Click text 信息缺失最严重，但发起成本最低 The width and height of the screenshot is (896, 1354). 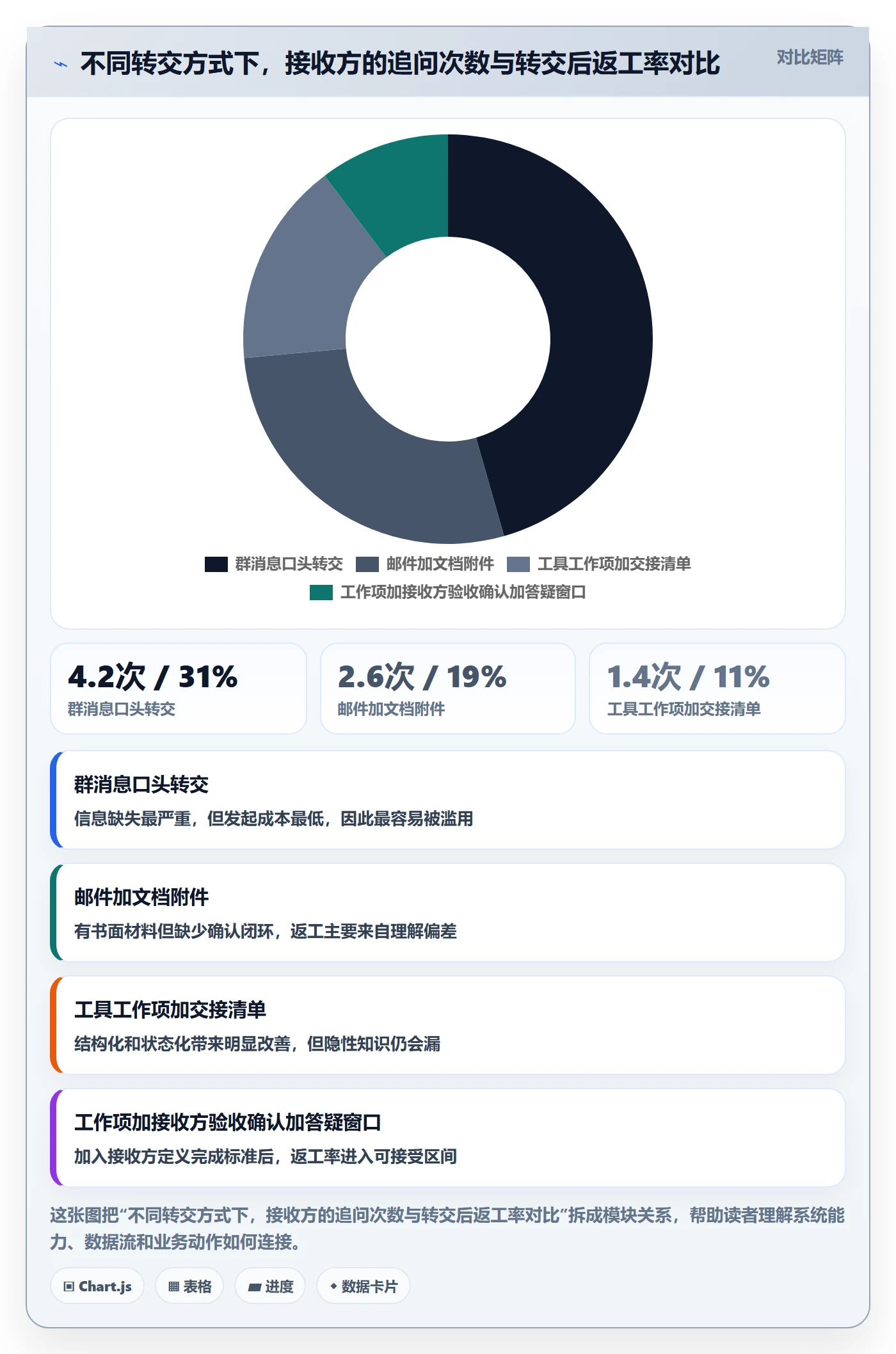tap(199, 819)
